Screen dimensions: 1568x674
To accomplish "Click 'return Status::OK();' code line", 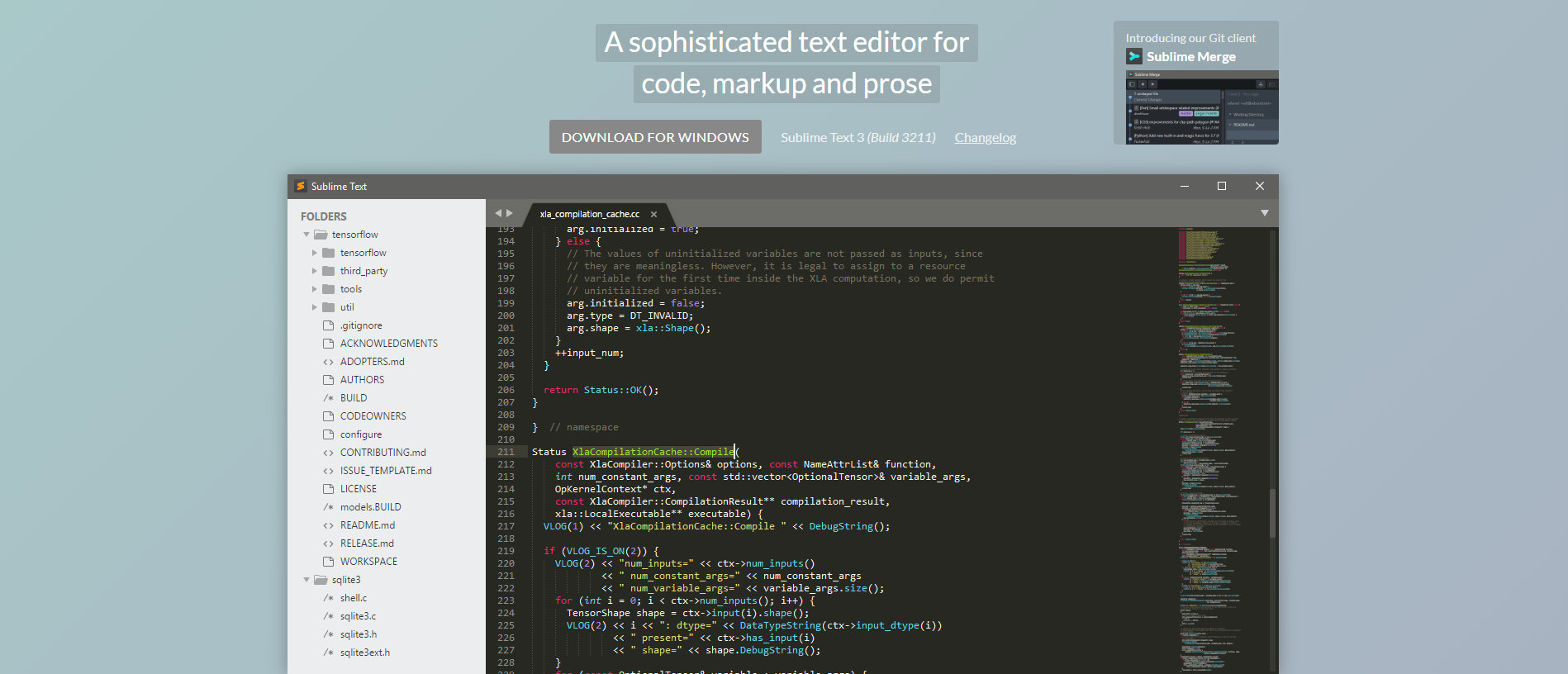I will point(601,390).
